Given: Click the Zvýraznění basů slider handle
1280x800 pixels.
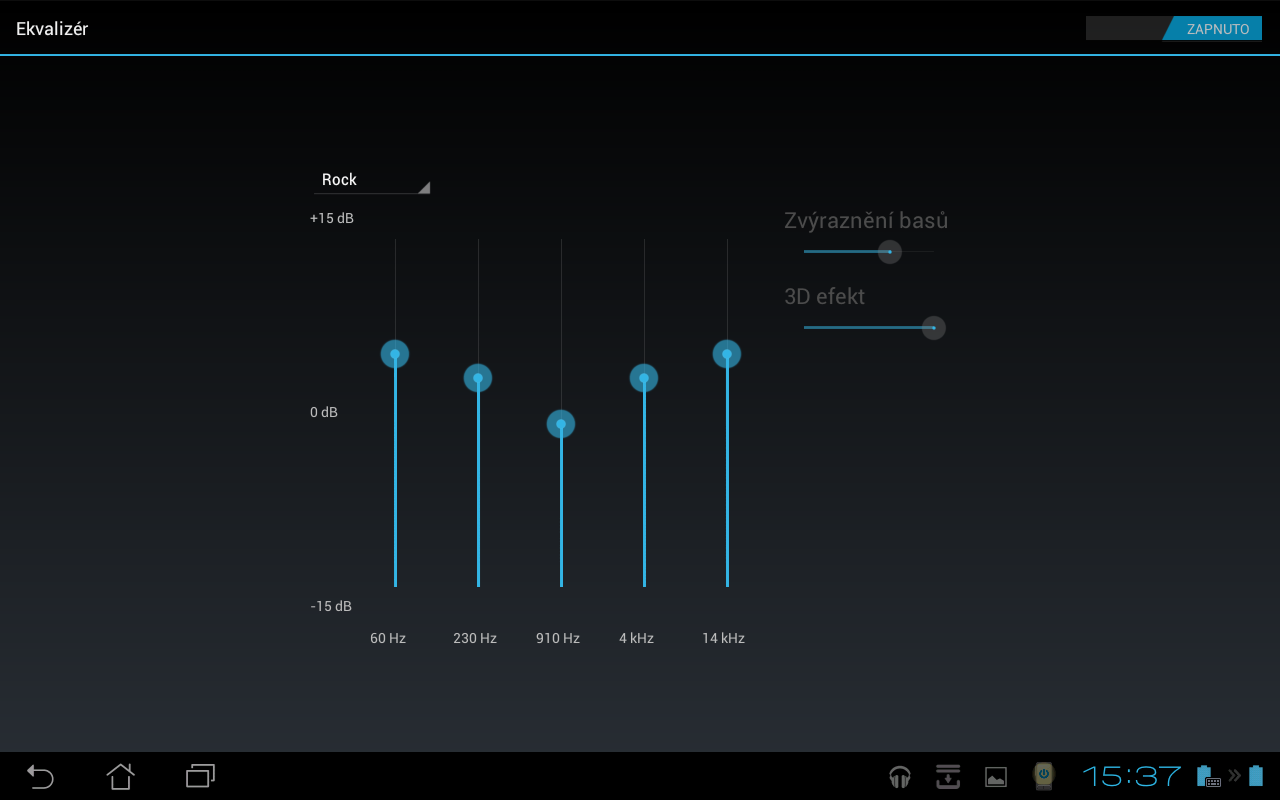Looking at the screenshot, I should pyautogui.click(x=889, y=252).
